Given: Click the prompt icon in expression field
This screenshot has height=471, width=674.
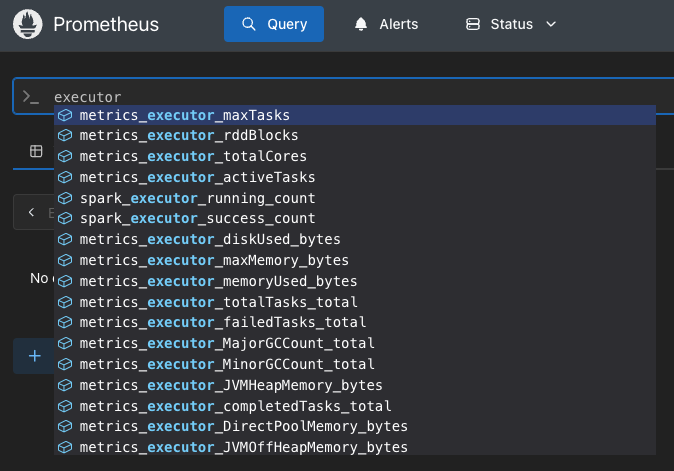Looking at the screenshot, I should [31, 97].
